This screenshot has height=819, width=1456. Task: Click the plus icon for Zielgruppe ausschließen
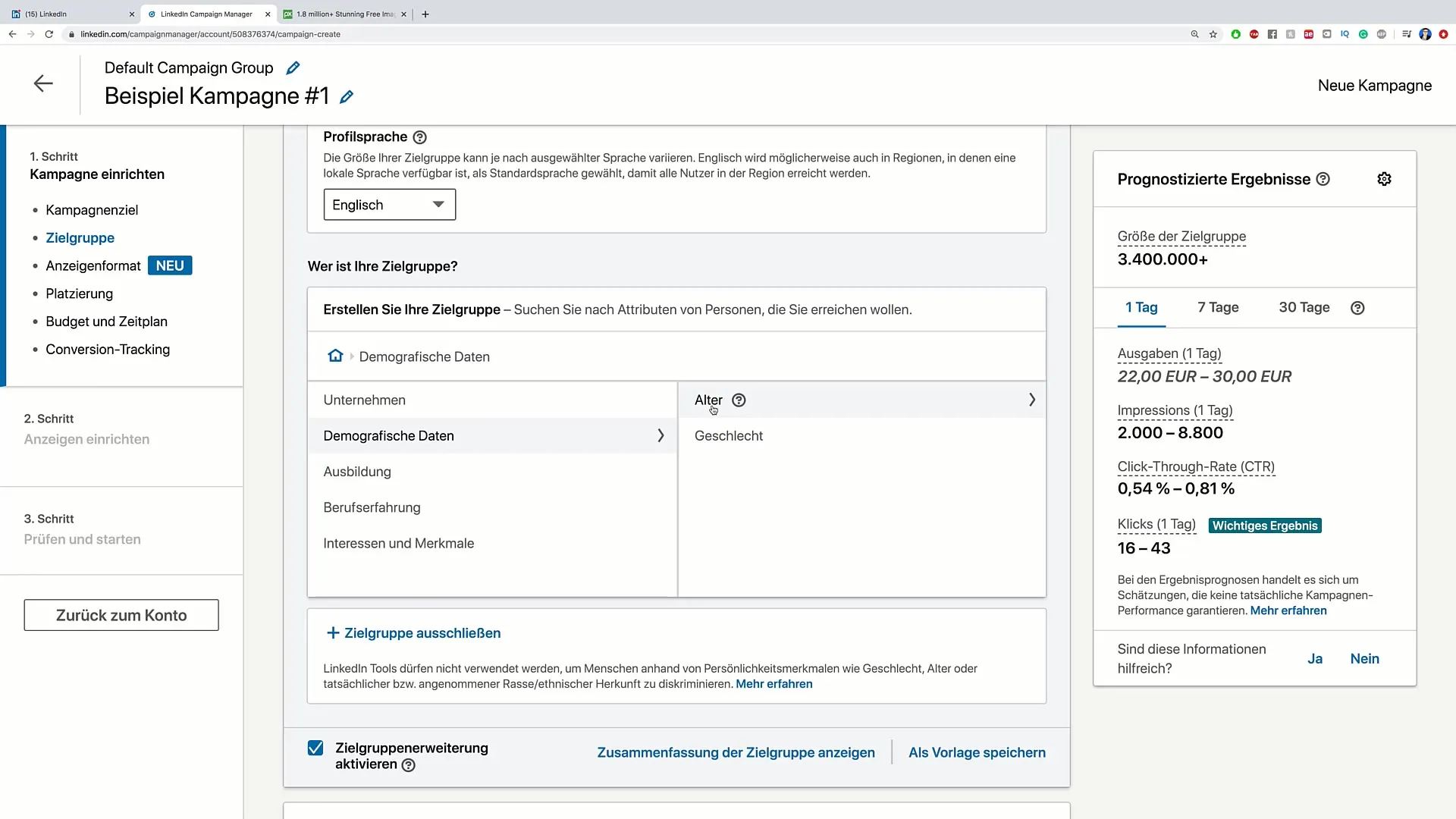click(332, 633)
